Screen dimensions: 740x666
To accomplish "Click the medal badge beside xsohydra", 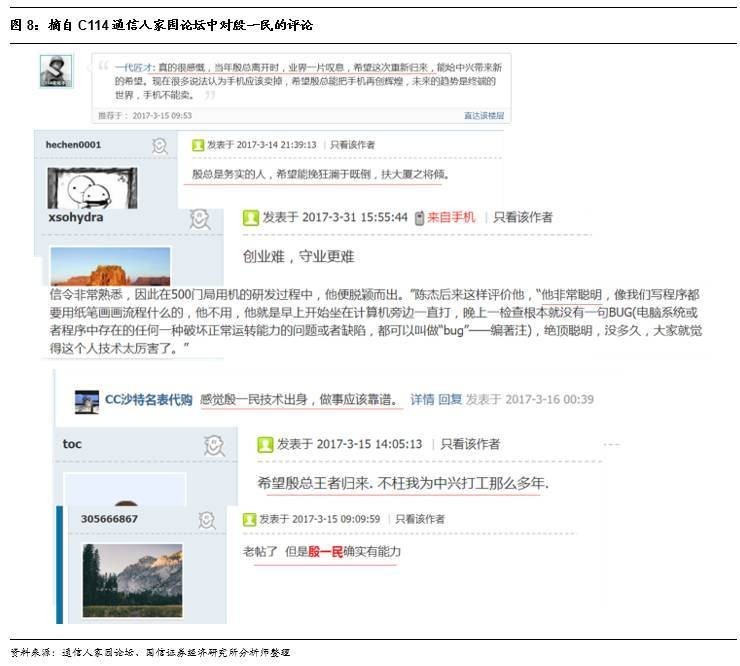I will 200,218.
